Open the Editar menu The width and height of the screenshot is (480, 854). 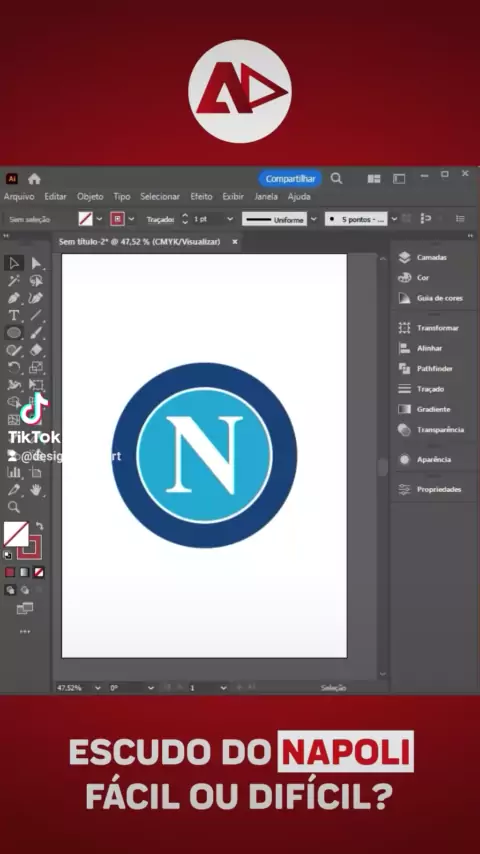tap(56, 197)
